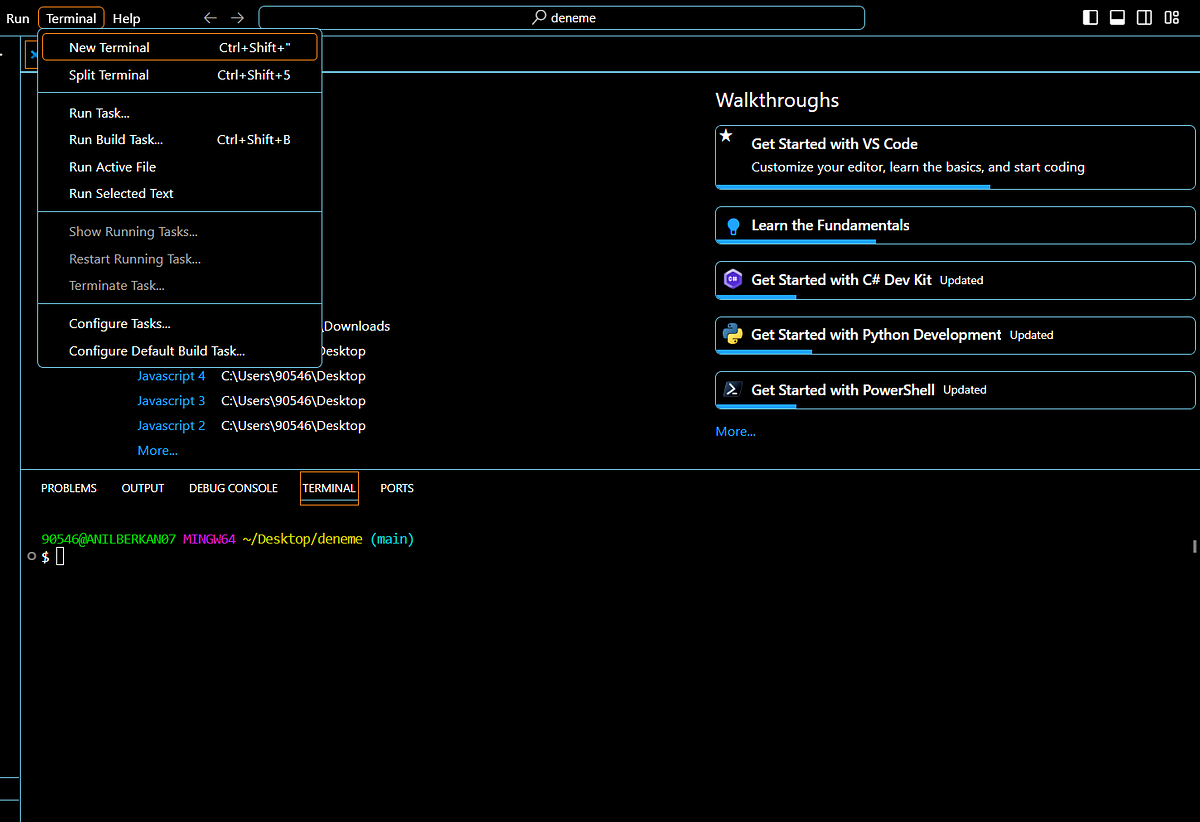The height and width of the screenshot is (822, 1200).
Task: Open recent folder Javascript 3
Action: pyautogui.click(x=171, y=401)
